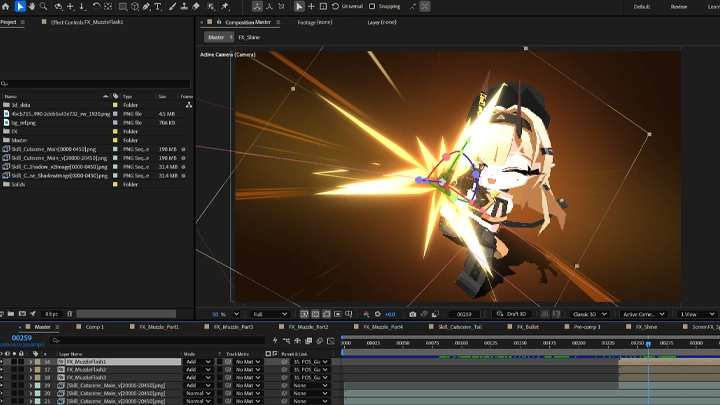The height and width of the screenshot is (405, 720).
Task: Click the blue current-time indicator in timeline
Action: 648,343
